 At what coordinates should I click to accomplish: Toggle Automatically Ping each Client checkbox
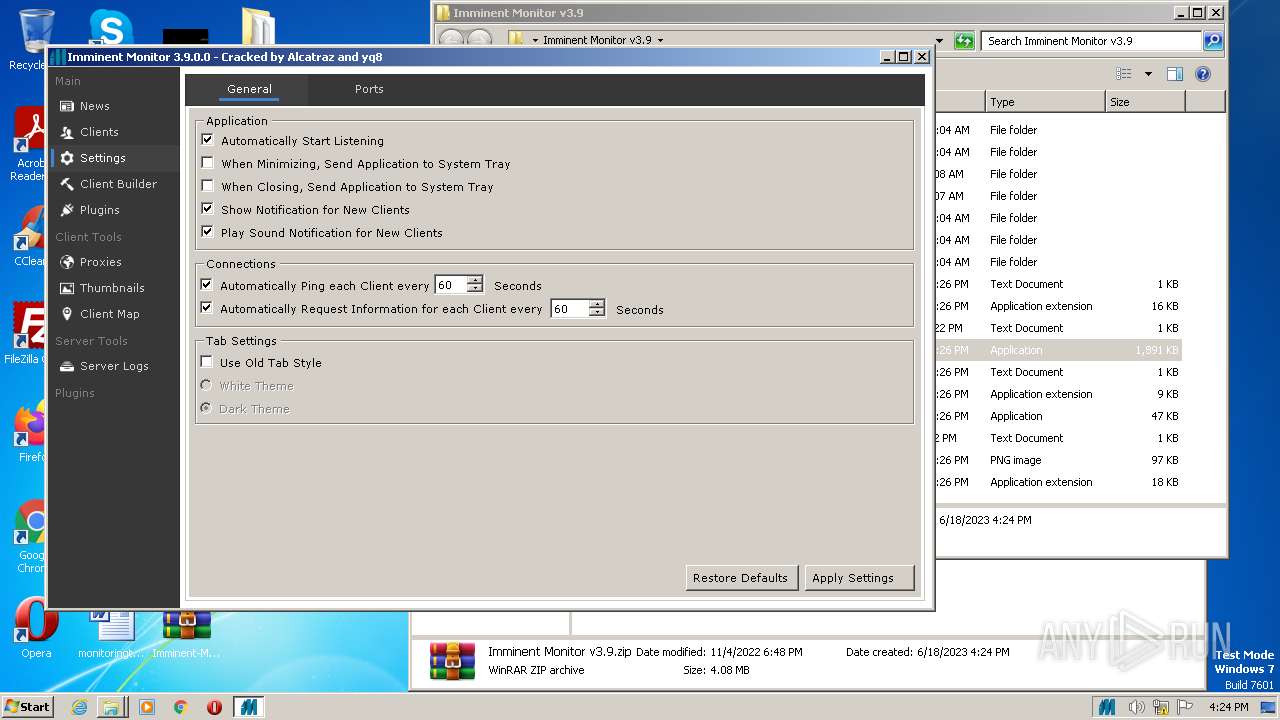click(x=207, y=285)
